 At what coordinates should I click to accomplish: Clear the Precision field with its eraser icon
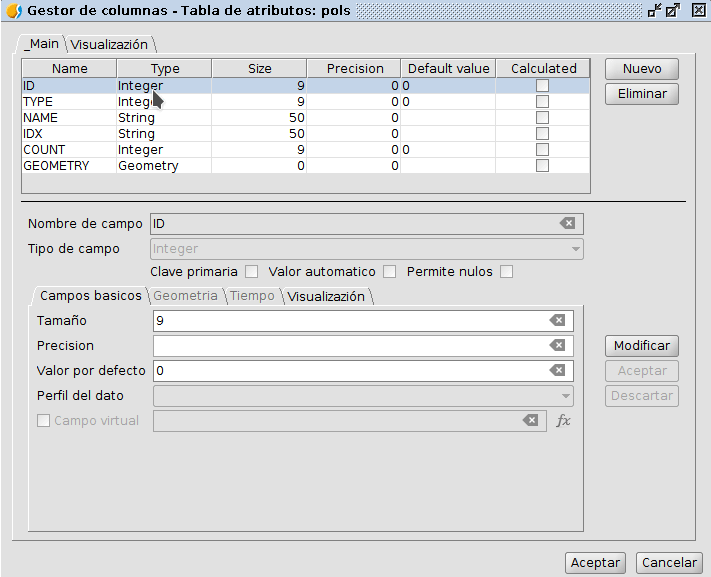pyautogui.click(x=557, y=345)
